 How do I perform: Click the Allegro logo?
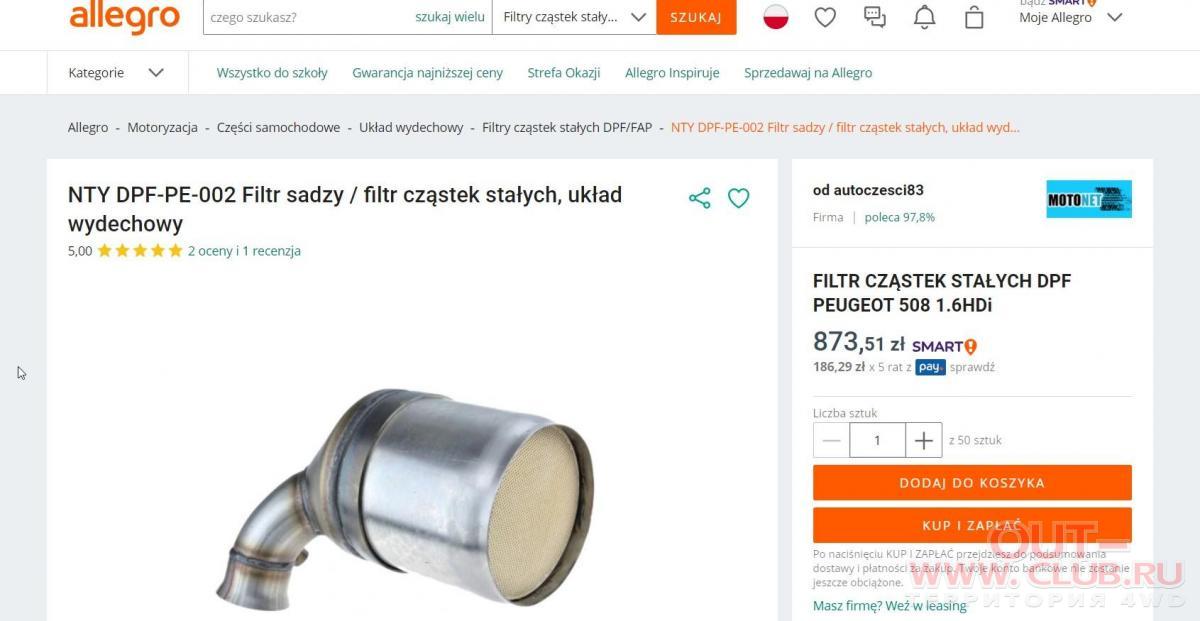(124, 17)
